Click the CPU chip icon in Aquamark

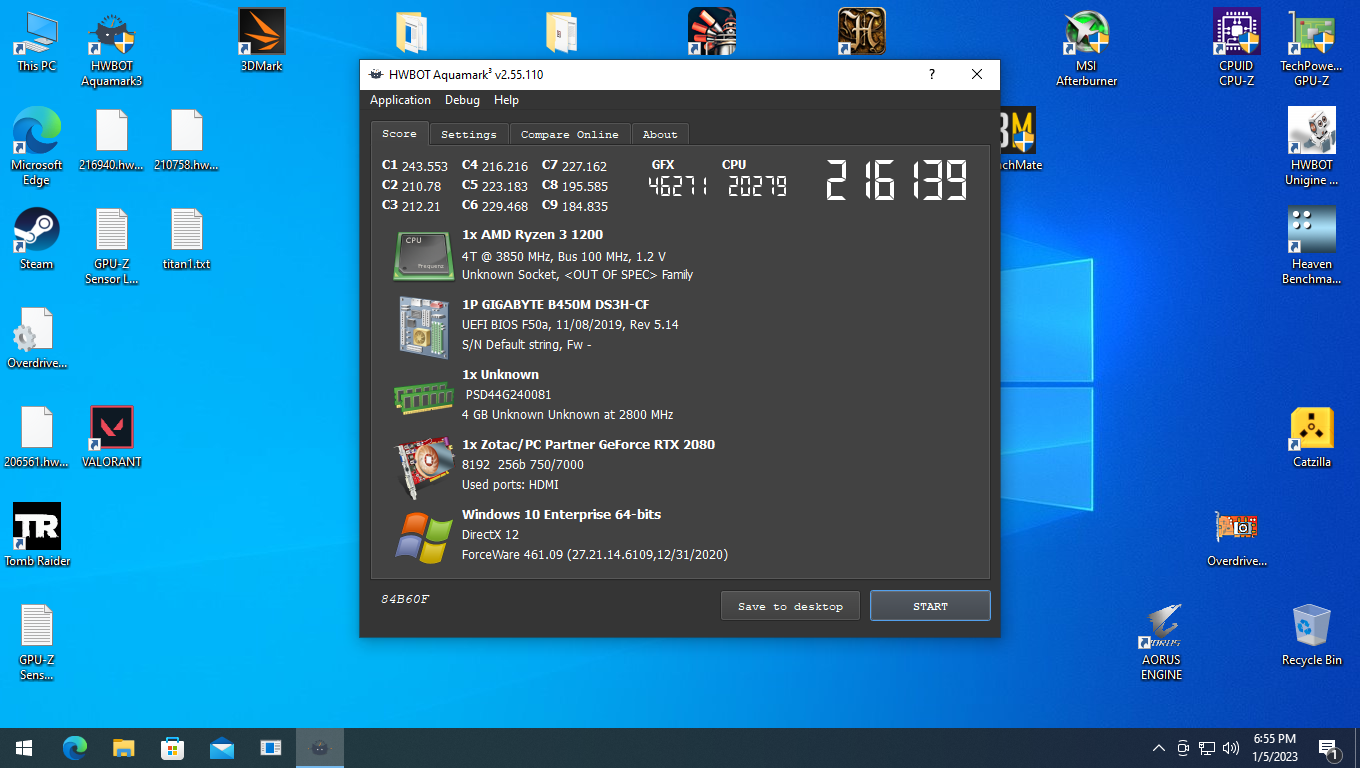tap(424, 255)
